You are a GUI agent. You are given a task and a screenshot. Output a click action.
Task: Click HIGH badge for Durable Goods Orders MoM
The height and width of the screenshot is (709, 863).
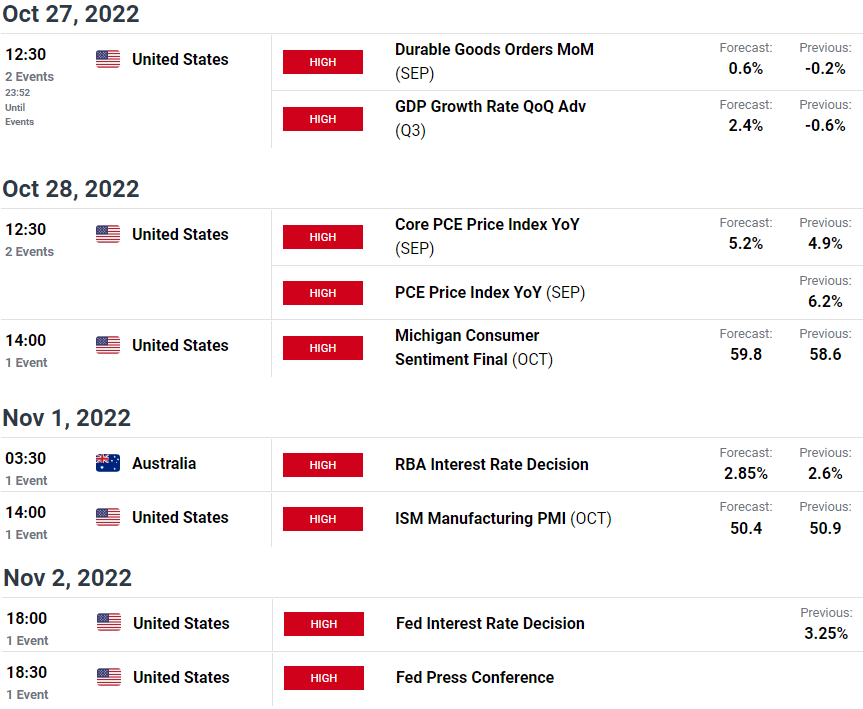tap(323, 62)
